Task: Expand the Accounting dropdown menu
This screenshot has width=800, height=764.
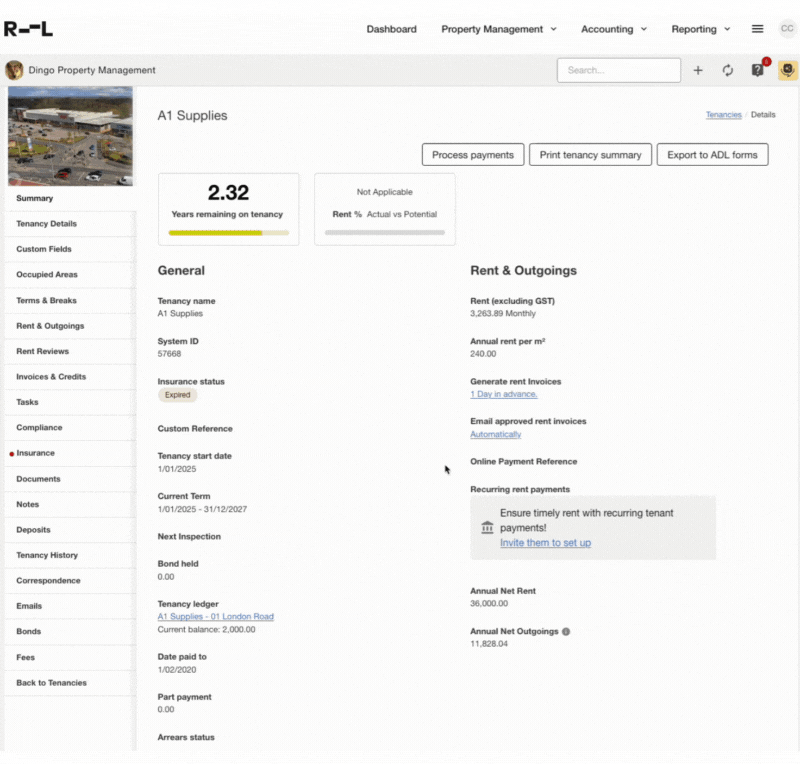Action: pos(613,29)
